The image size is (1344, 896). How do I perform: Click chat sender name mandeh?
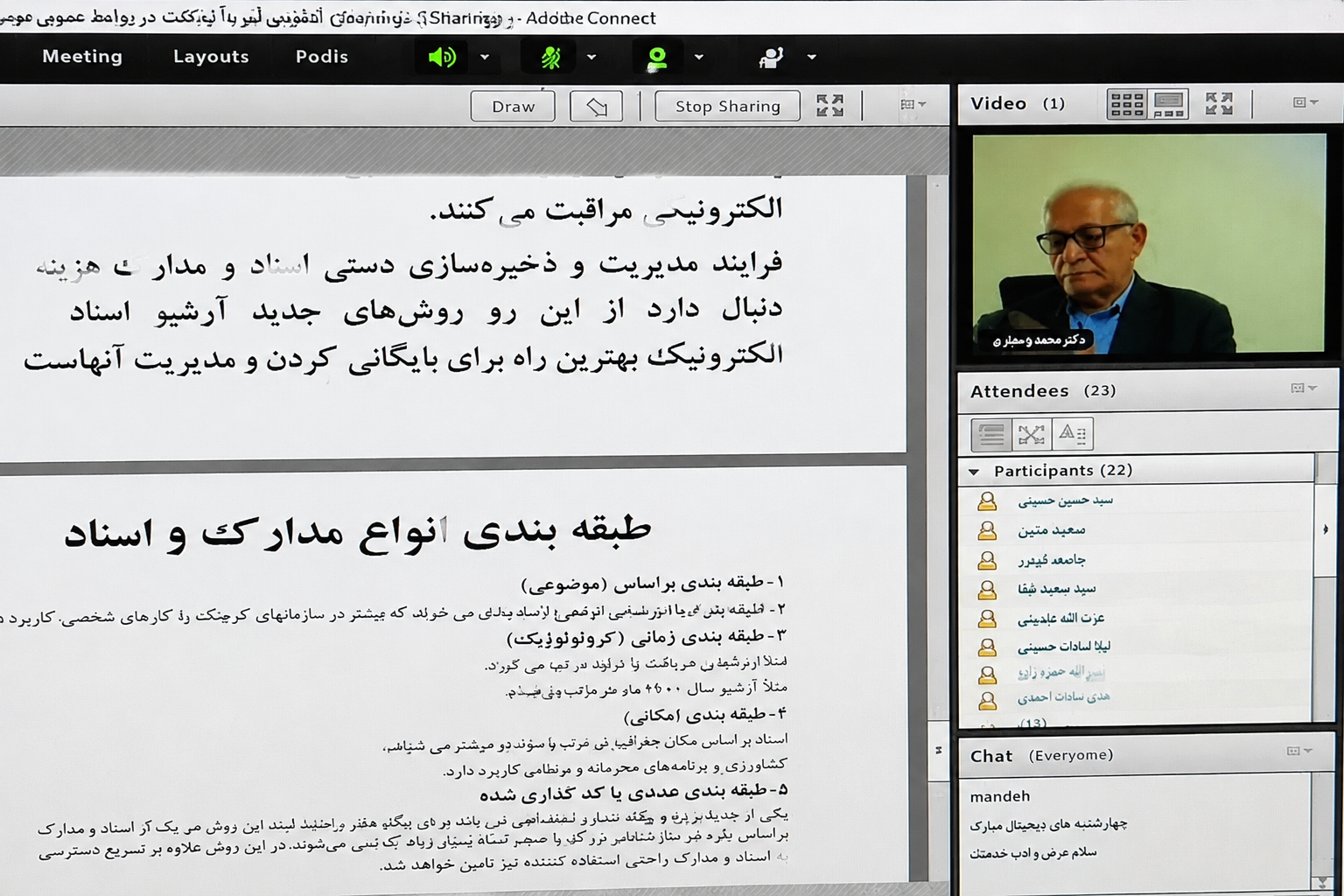pyautogui.click(x=1000, y=796)
